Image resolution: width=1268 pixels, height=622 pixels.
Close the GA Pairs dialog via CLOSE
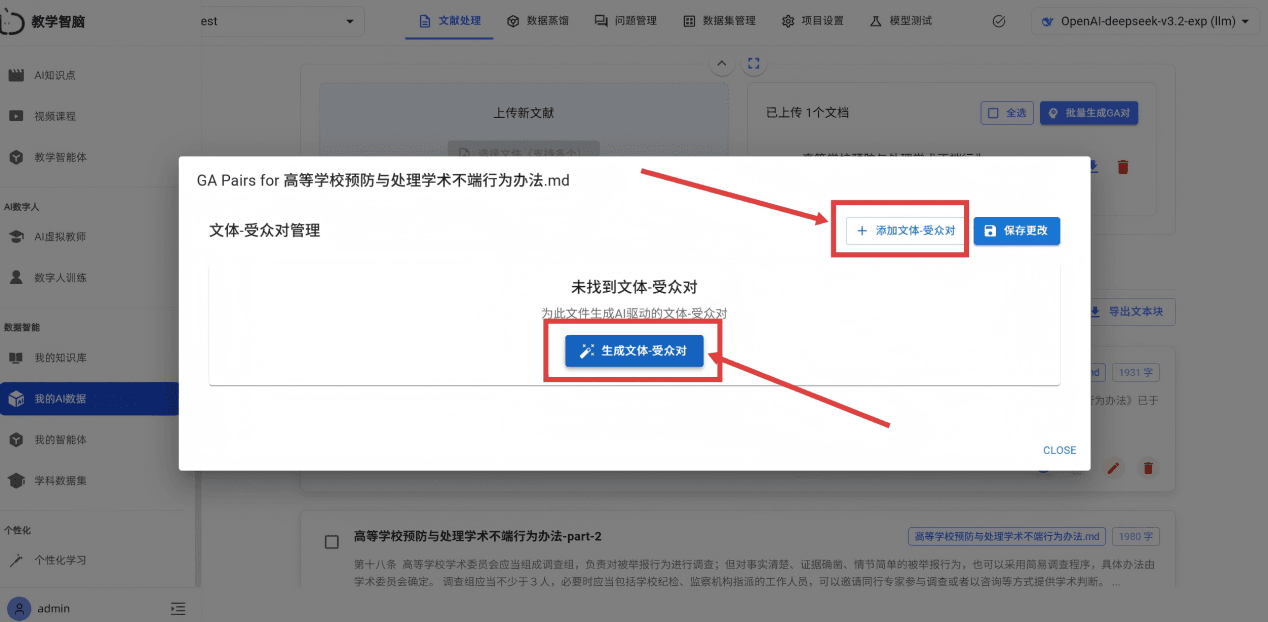(1059, 450)
